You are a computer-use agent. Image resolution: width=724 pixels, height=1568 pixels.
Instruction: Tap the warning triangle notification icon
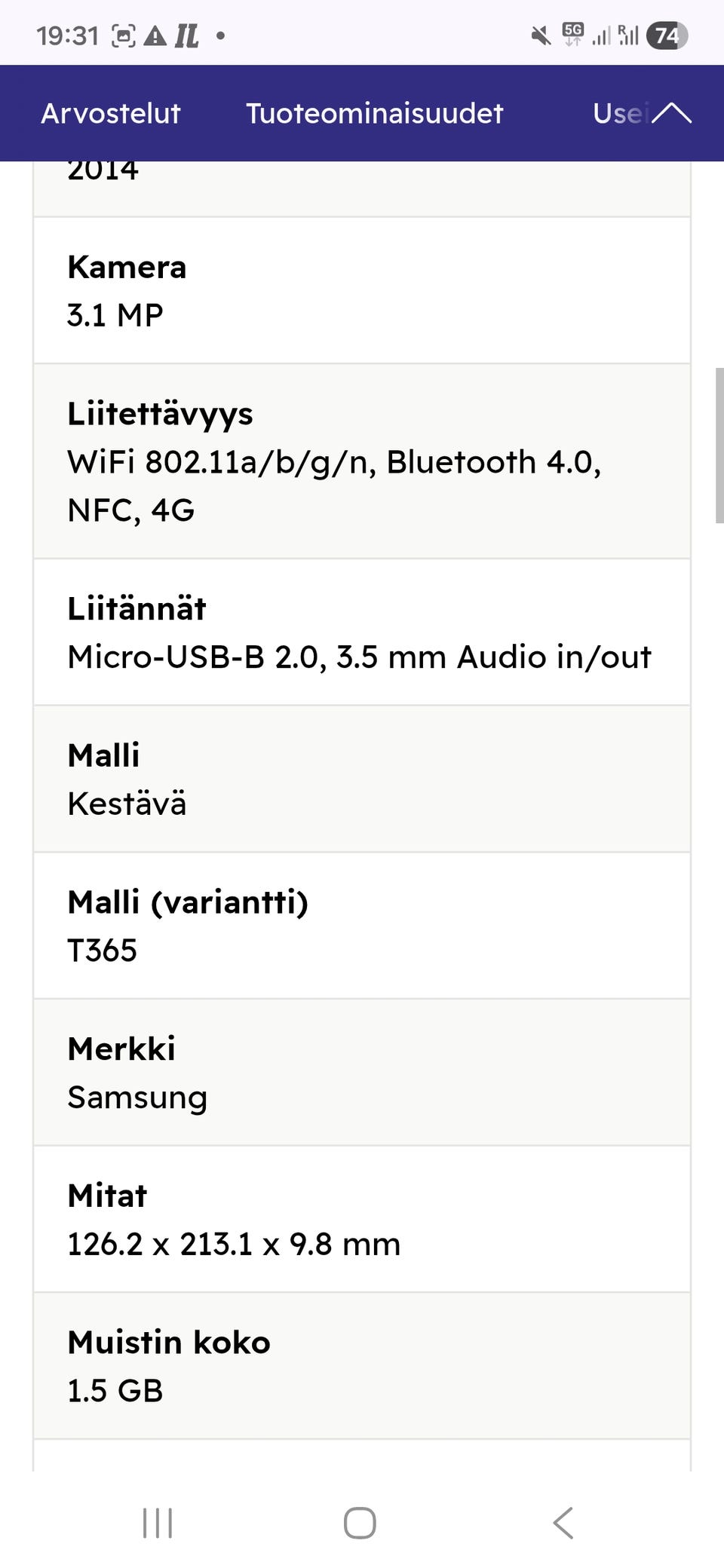click(x=155, y=35)
